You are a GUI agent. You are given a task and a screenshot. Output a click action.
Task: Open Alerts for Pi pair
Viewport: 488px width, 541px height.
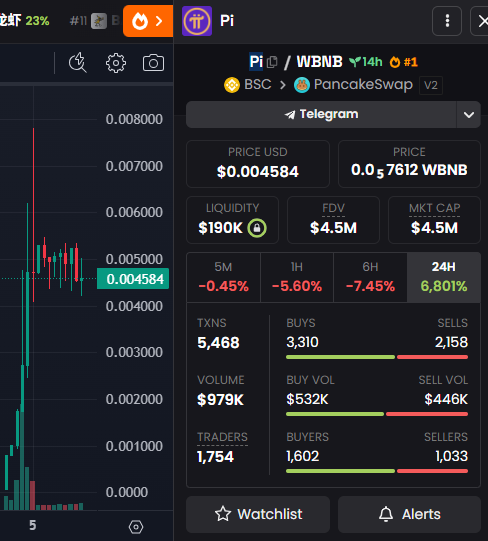click(x=409, y=514)
